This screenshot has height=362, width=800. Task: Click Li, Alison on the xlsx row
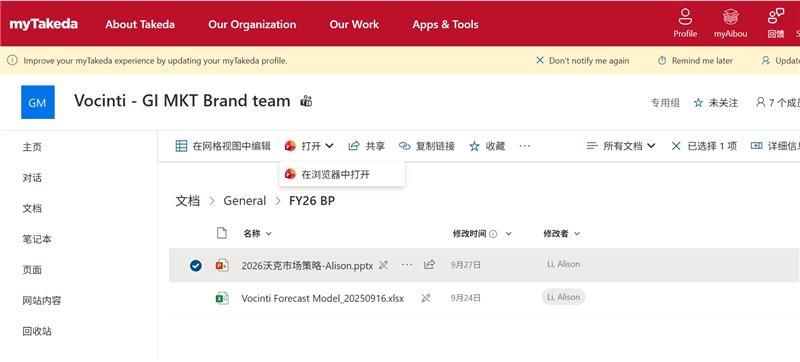click(563, 297)
